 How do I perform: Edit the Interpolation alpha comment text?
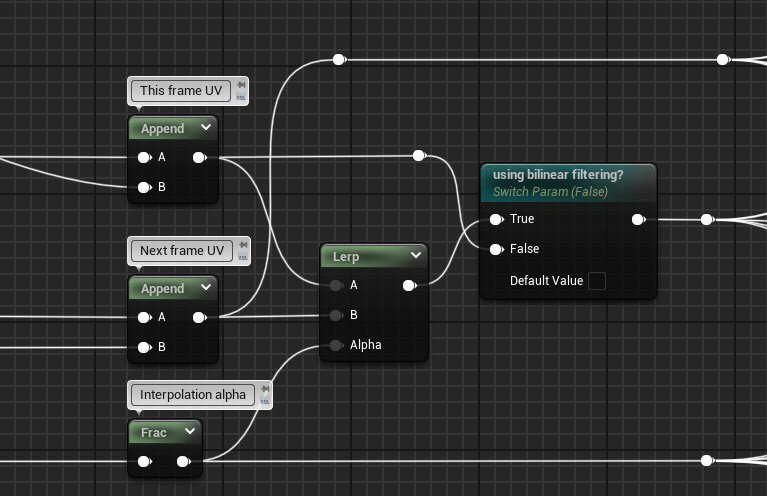pyautogui.click(x=193, y=395)
